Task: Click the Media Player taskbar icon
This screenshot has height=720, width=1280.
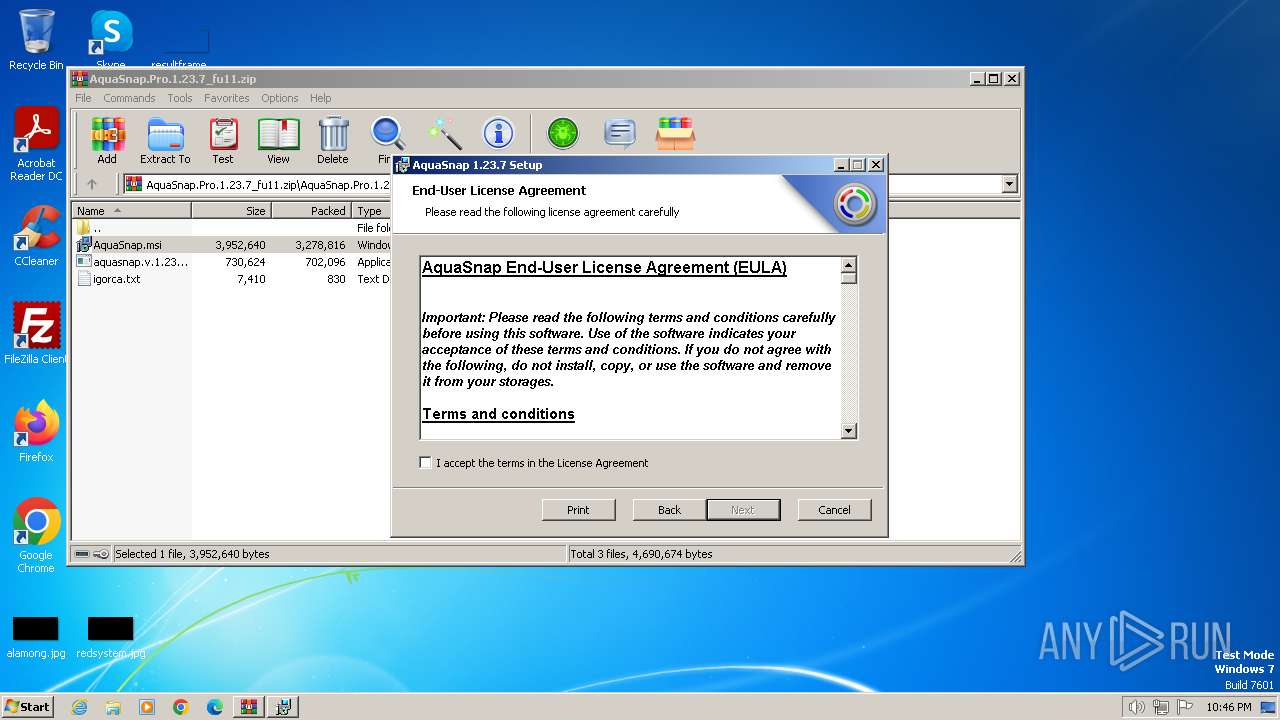Action: click(147, 707)
